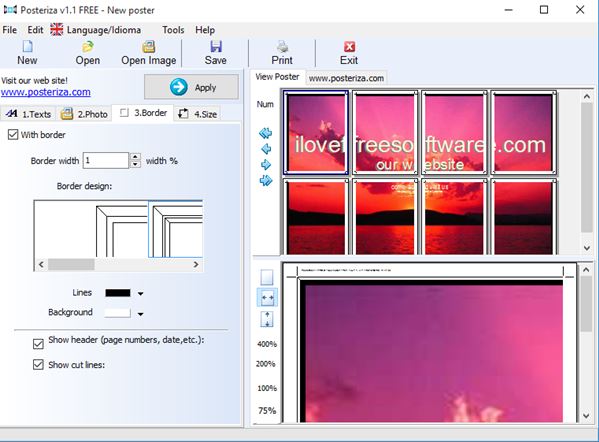Screen dimensions: 599x442
Task: Select the bottom-left poster page thumbnail
Action: [316, 216]
